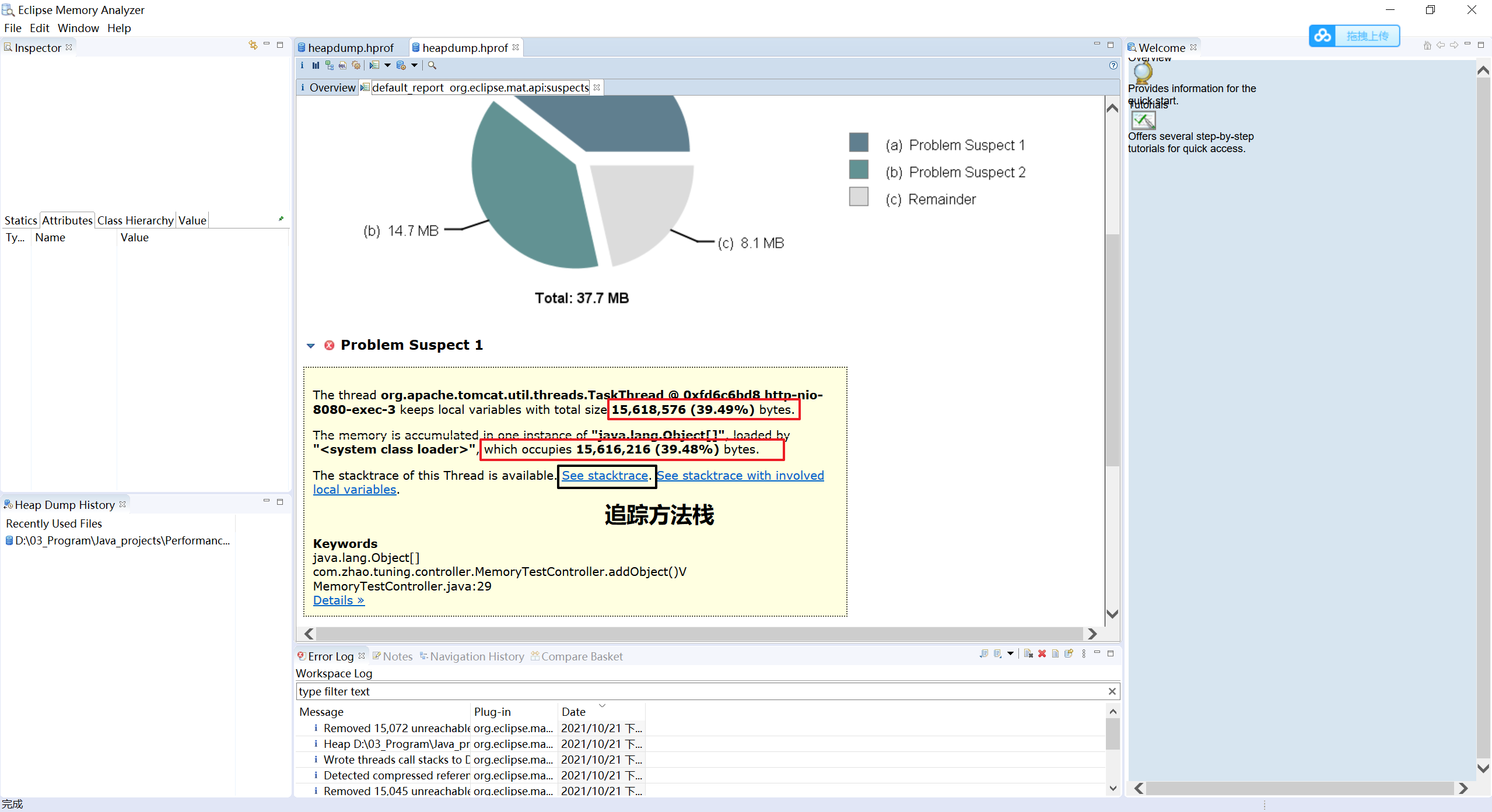Click the Inspector link-with-snapshot icon
The width and height of the screenshot is (1492, 812).
point(253,45)
